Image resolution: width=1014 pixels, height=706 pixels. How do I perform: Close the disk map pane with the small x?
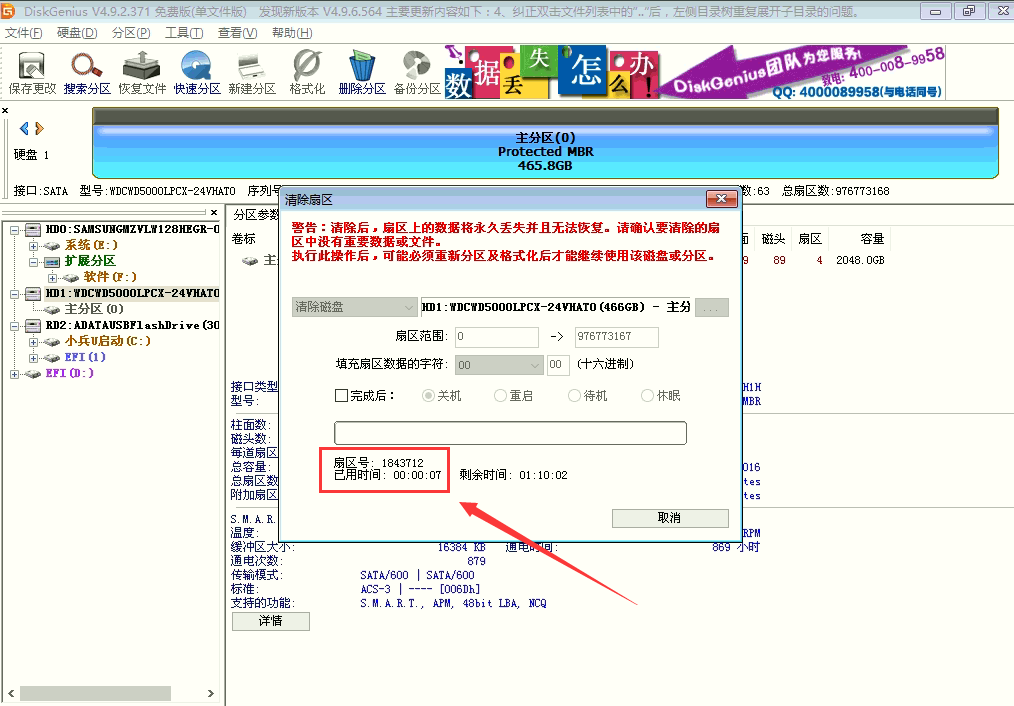pyautogui.click(x=5, y=111)
